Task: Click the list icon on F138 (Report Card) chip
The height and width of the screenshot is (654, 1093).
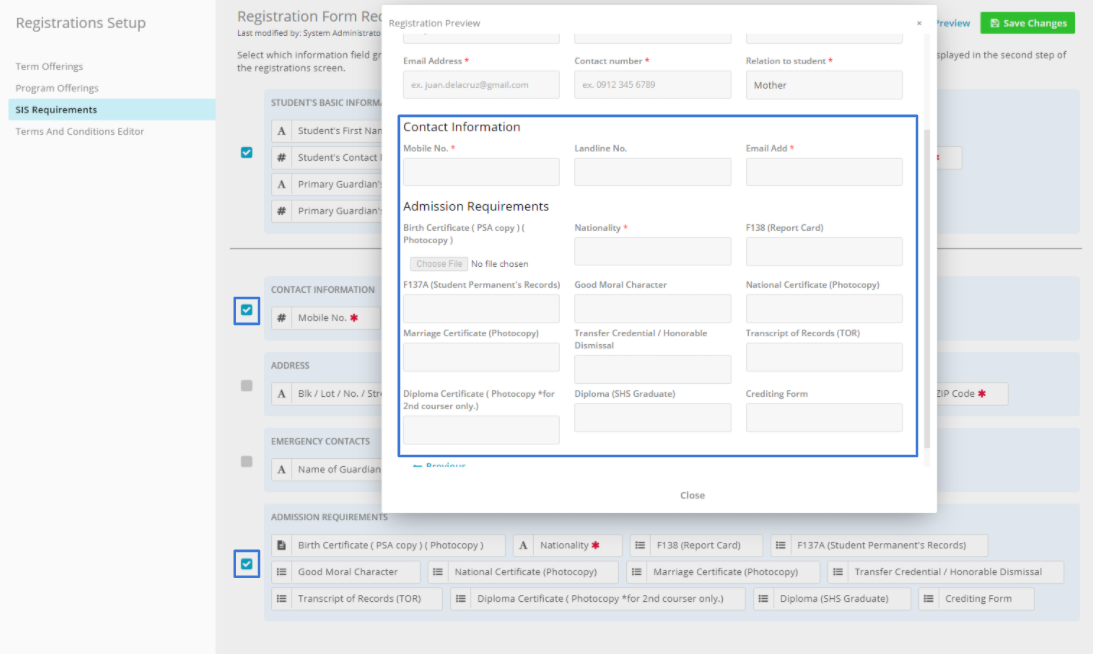Action: (x=640, y=545)
